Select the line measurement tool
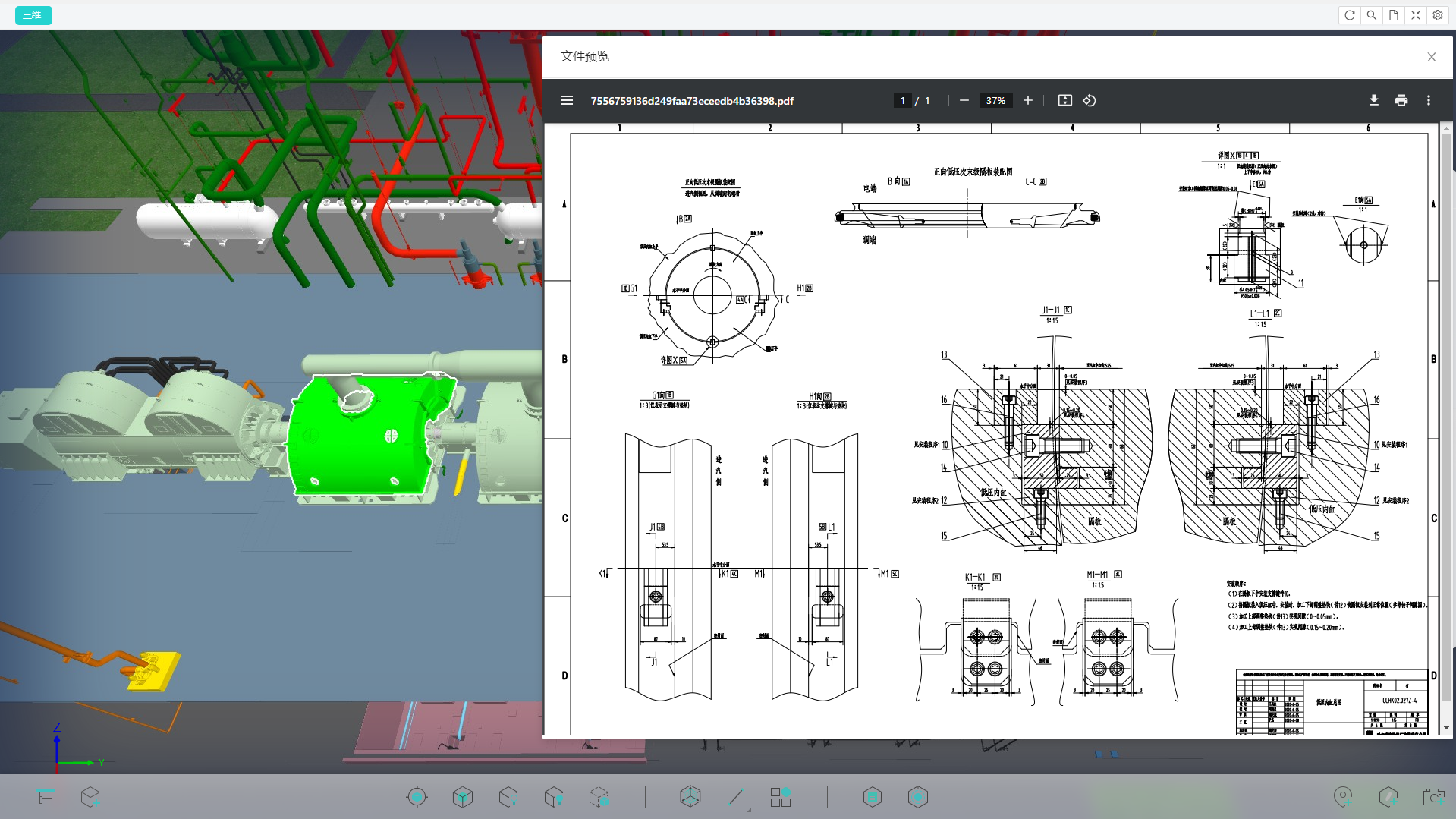The width and height of the screenshot is (1456, 819). click(736, 797)
